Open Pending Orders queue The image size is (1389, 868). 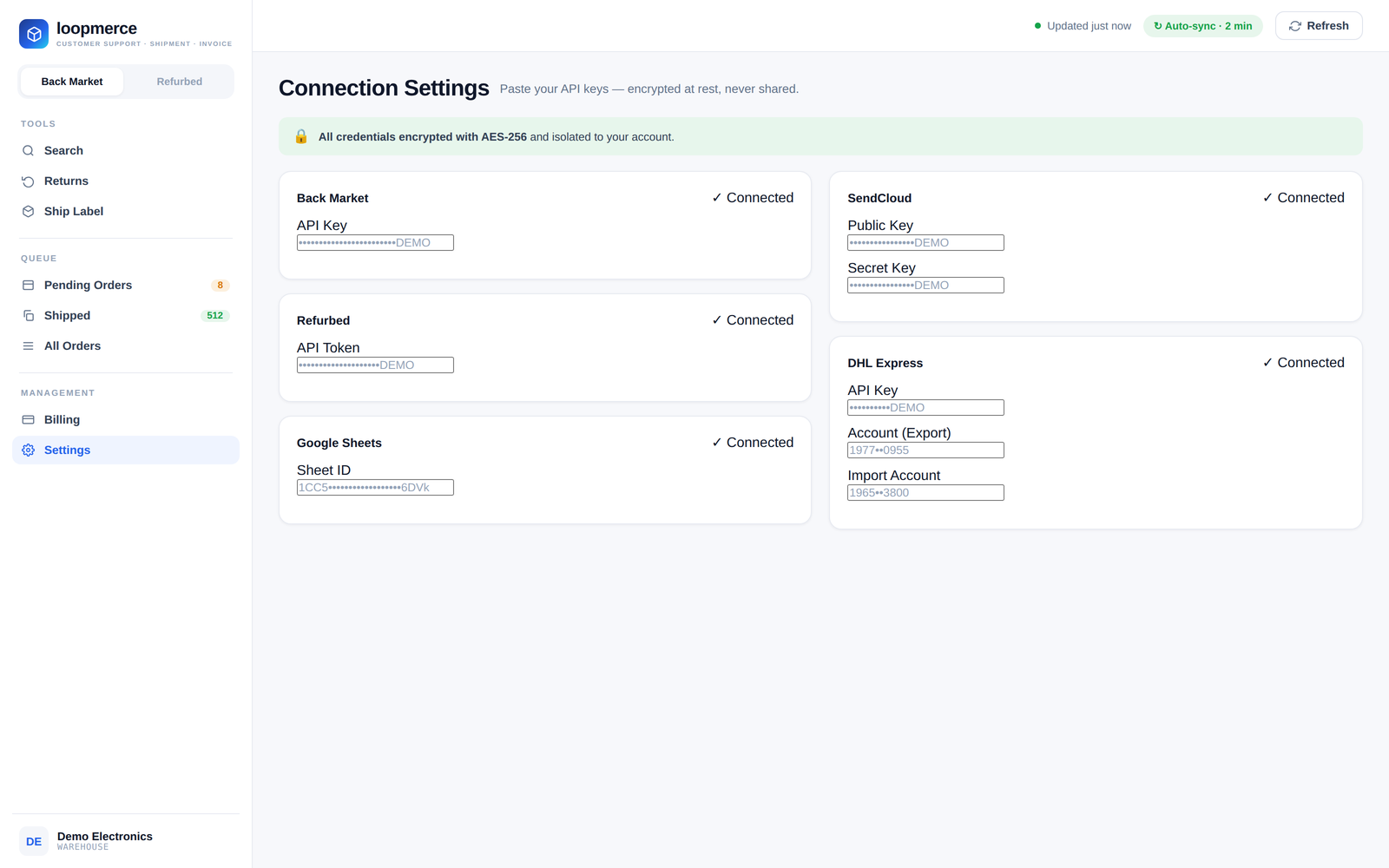(126, 286)
